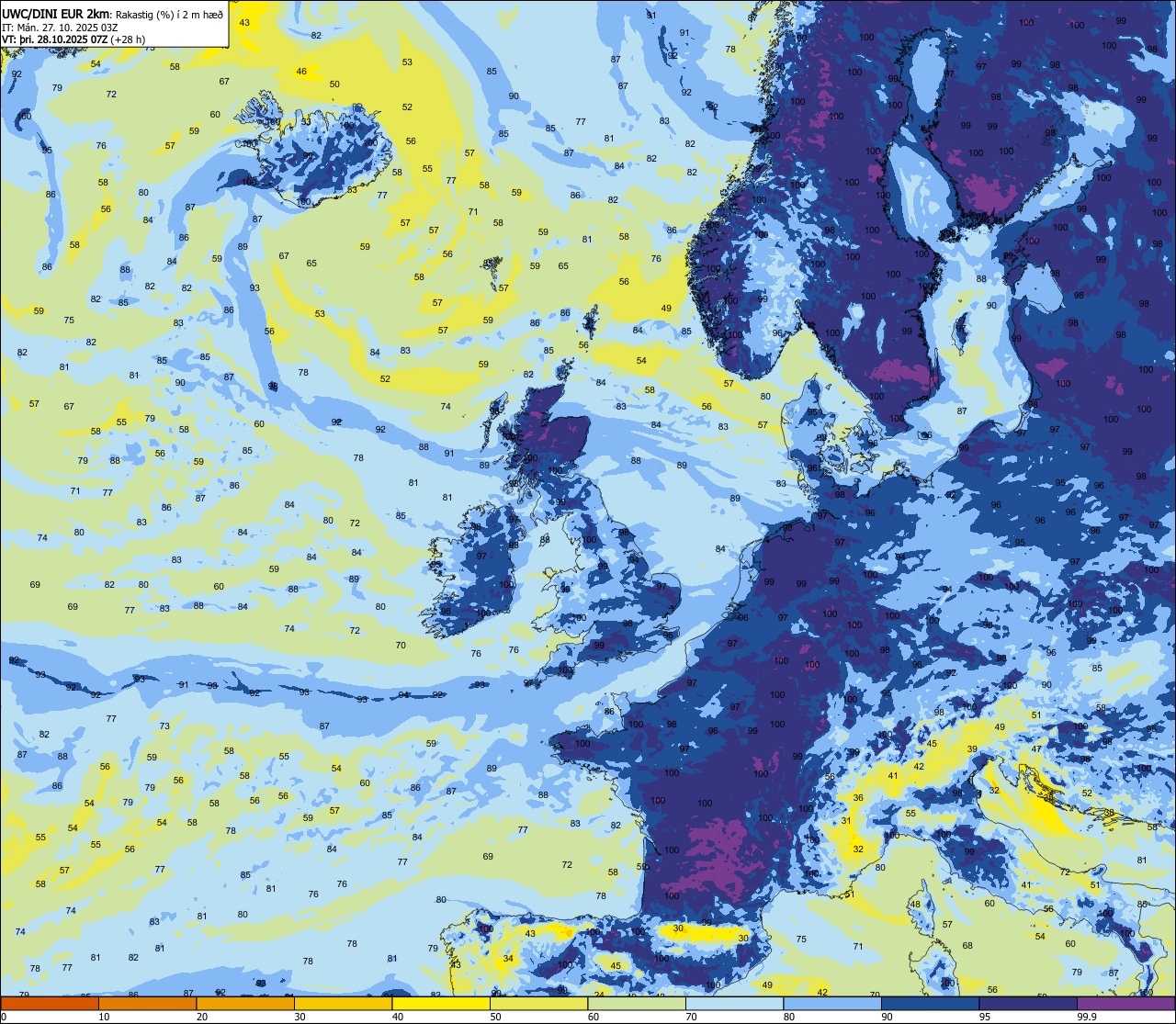The height and width of the screenshot is (1024, 1176).
Task: Click the title text UWC/DINI EUR 2km
Action: pyautogui.click(x=55, y=14)
